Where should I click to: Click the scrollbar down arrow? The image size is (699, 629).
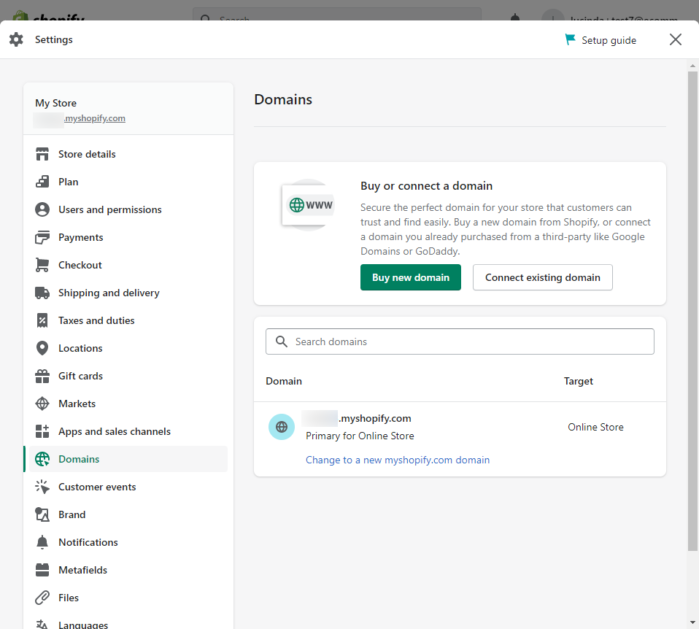pos(692,622)
